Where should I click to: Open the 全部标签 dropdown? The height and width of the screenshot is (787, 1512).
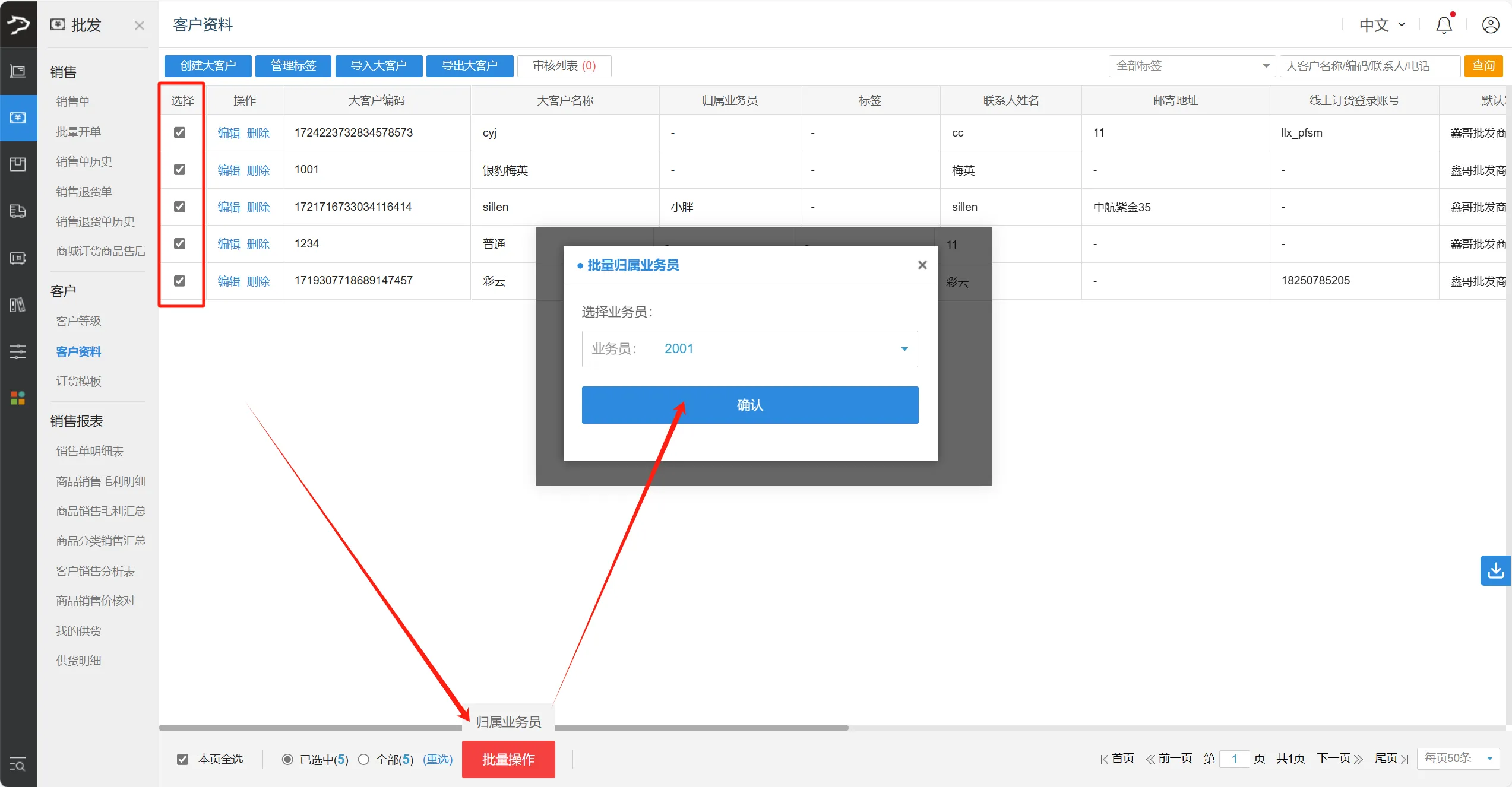coord(1191,65)
